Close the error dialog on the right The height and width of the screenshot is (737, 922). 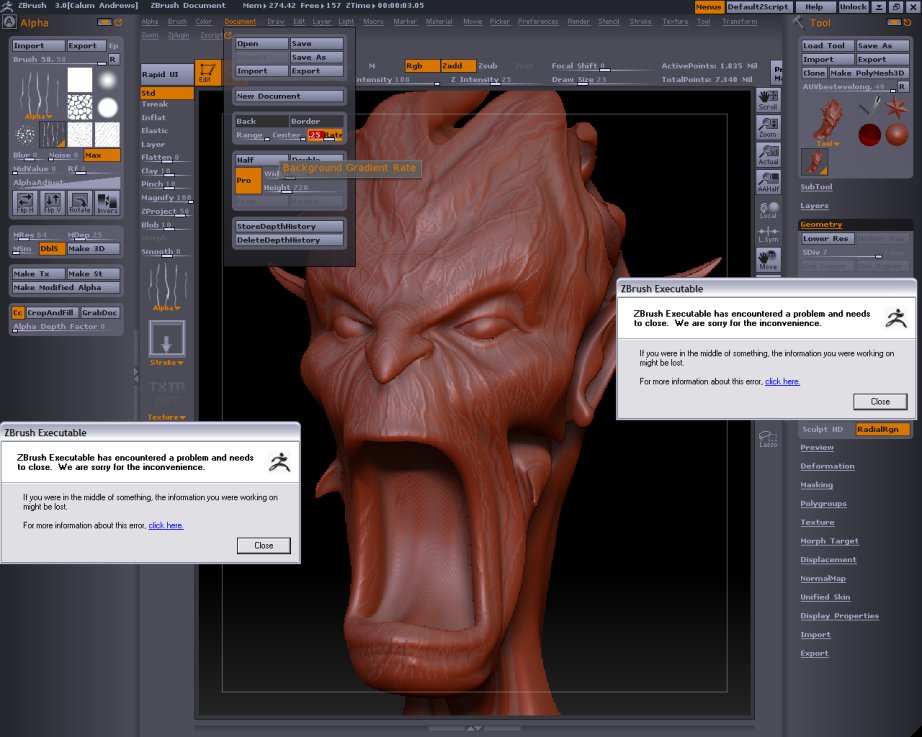pyautogui.click(x=880, y=402)
